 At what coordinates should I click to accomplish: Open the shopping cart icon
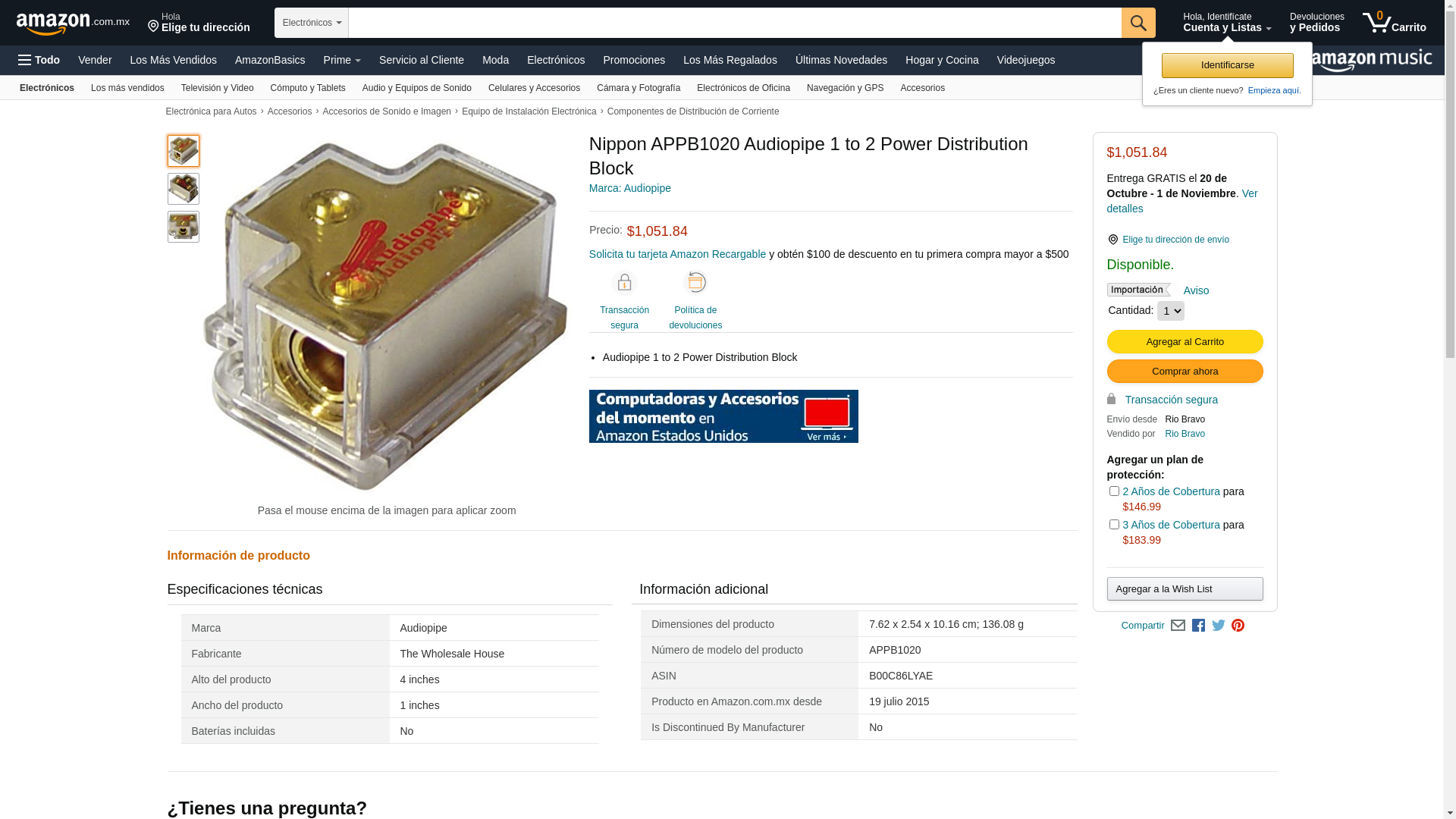(1394, 23)
